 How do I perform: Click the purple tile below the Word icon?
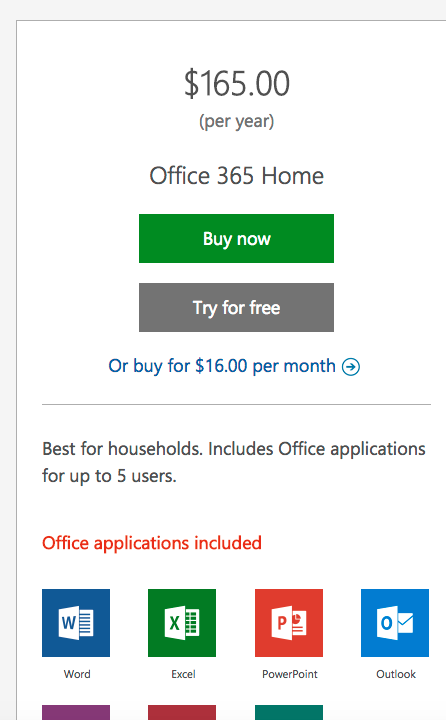point(76,712)
